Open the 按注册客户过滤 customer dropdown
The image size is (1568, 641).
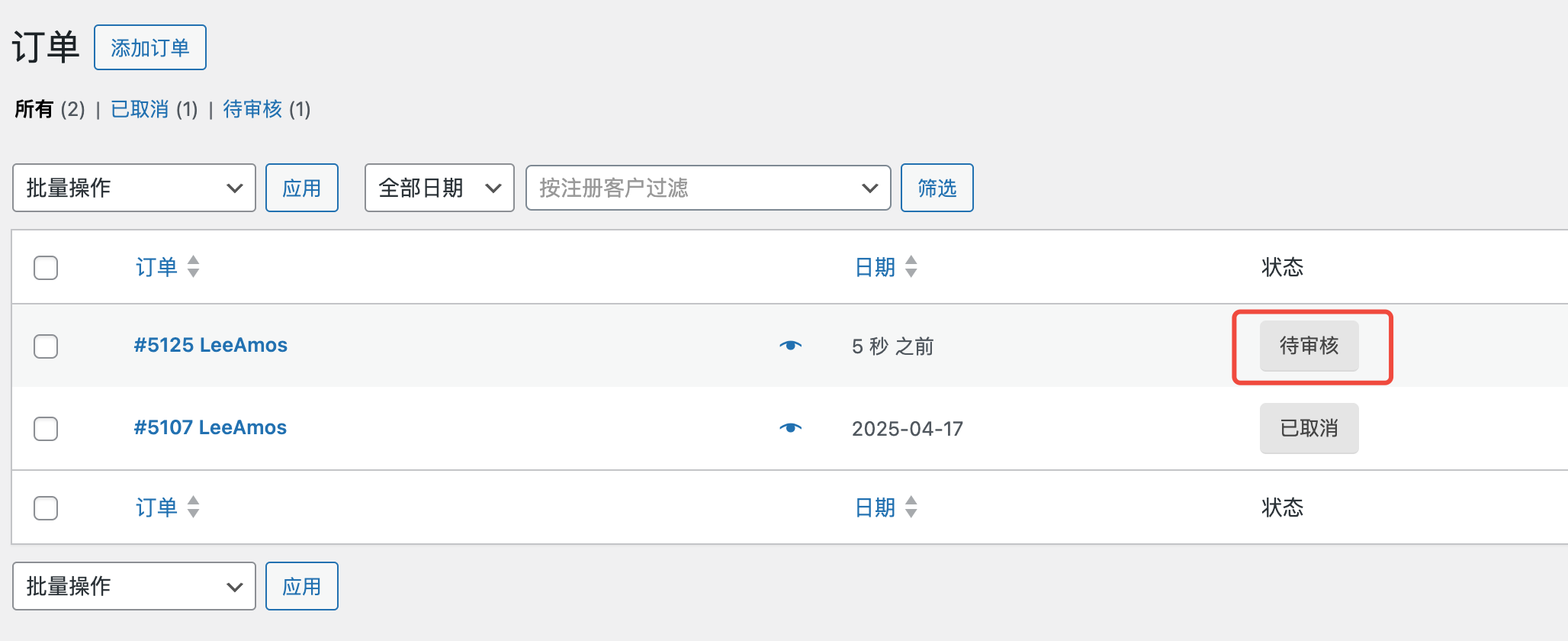click(708, 188)
